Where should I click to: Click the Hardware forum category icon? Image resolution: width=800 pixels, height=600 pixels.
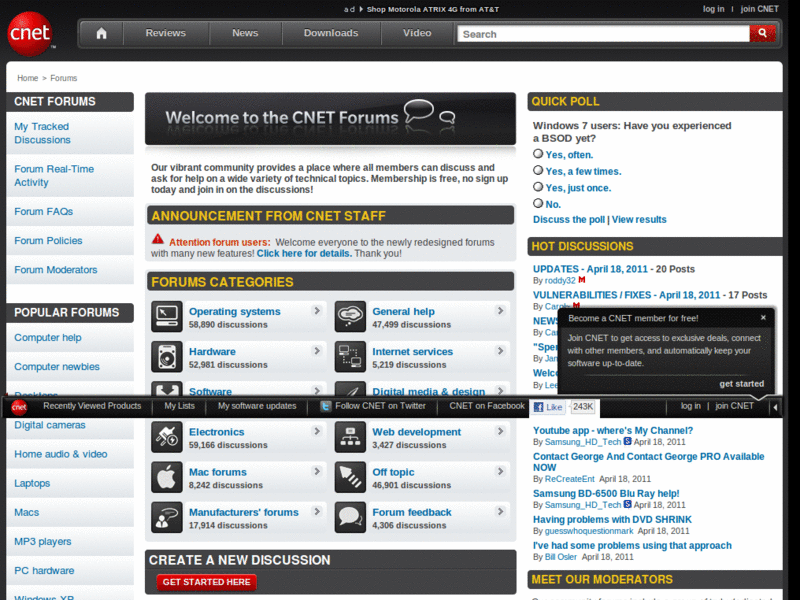(x=166, y=356)
